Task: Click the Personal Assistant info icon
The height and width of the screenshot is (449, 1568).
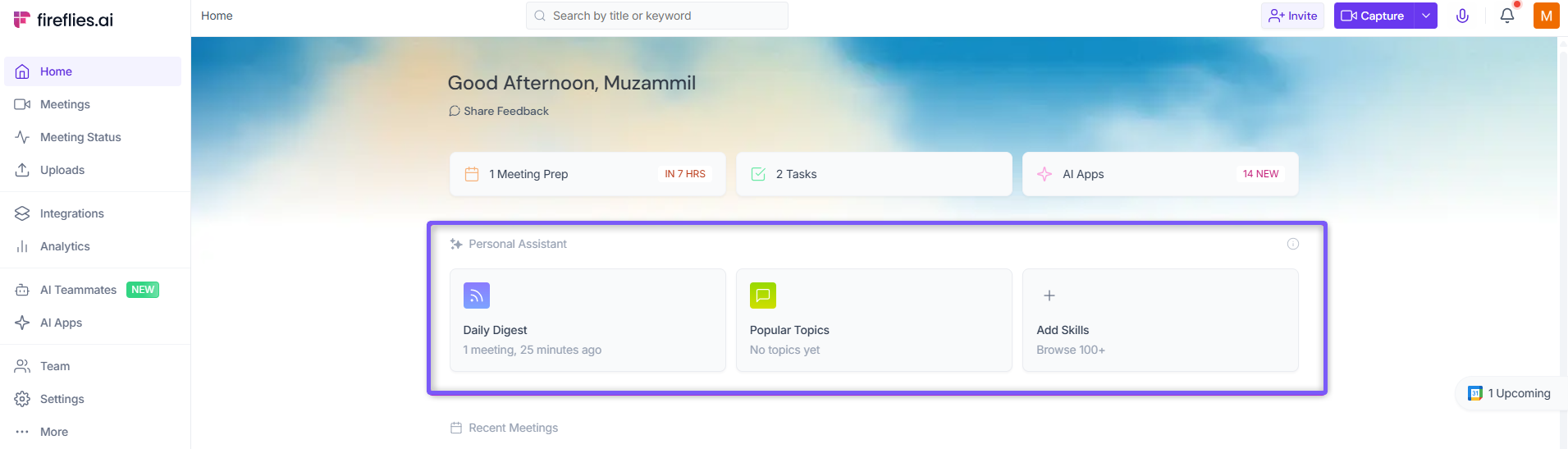Action: click(x=1293, y=244)
